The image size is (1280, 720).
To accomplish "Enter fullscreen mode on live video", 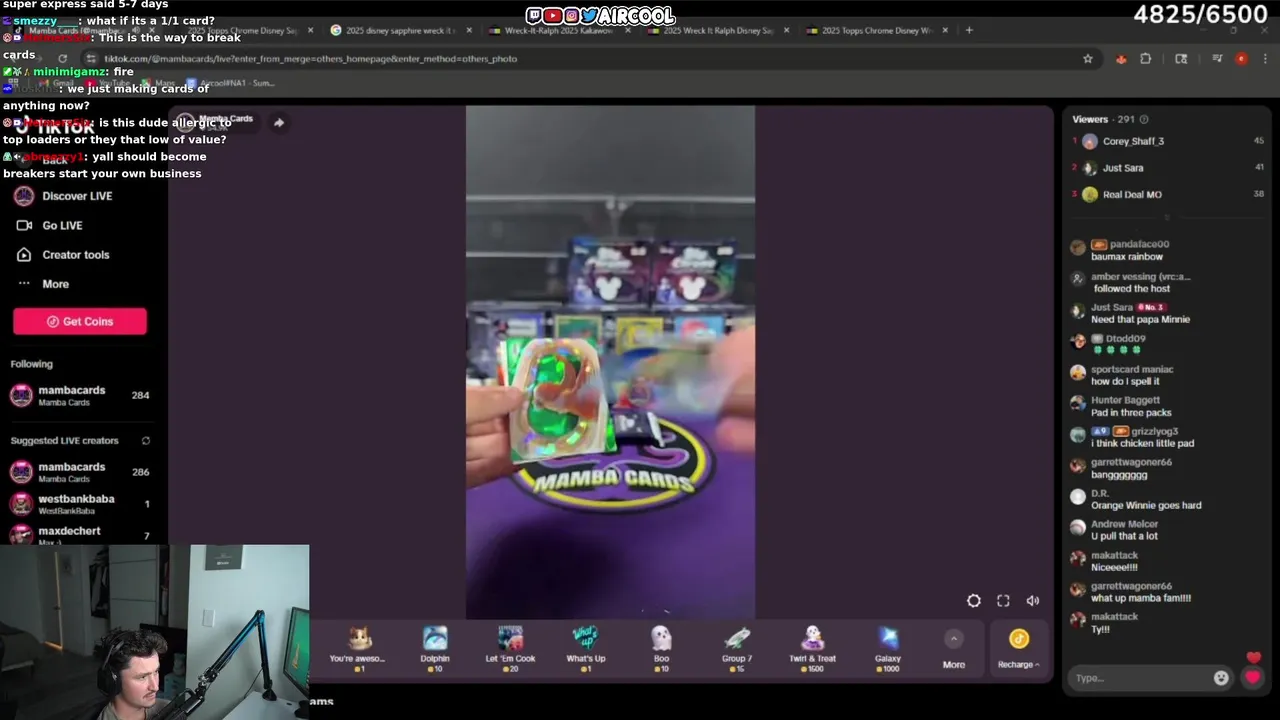I will click(x=1003, y=601).
